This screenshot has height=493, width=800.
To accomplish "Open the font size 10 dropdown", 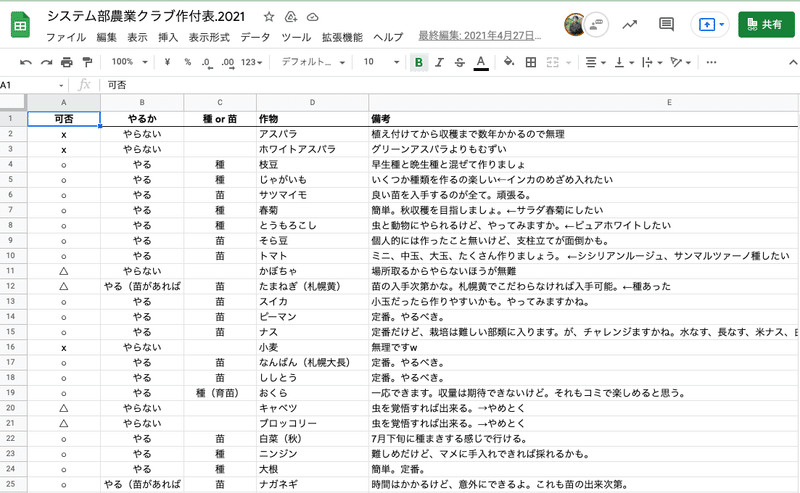I will point(381,62).
